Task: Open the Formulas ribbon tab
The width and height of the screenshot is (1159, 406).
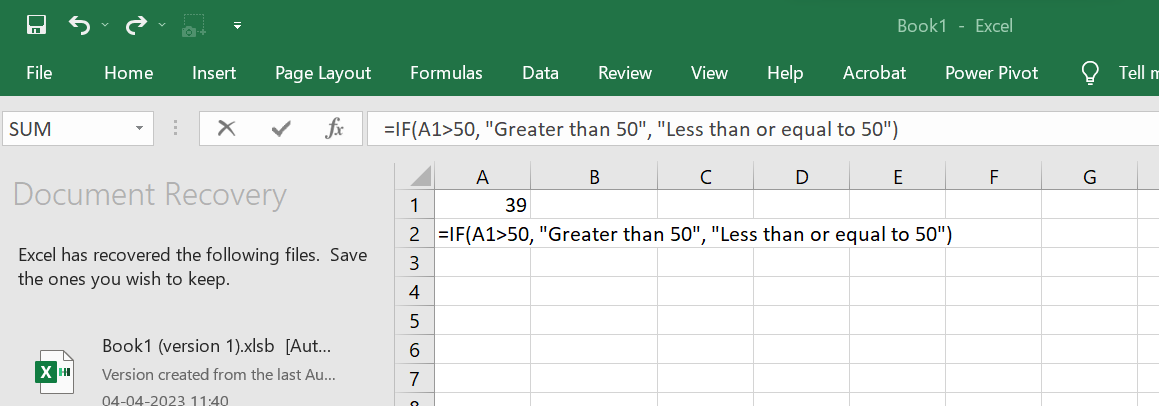Action: point(446,73)
